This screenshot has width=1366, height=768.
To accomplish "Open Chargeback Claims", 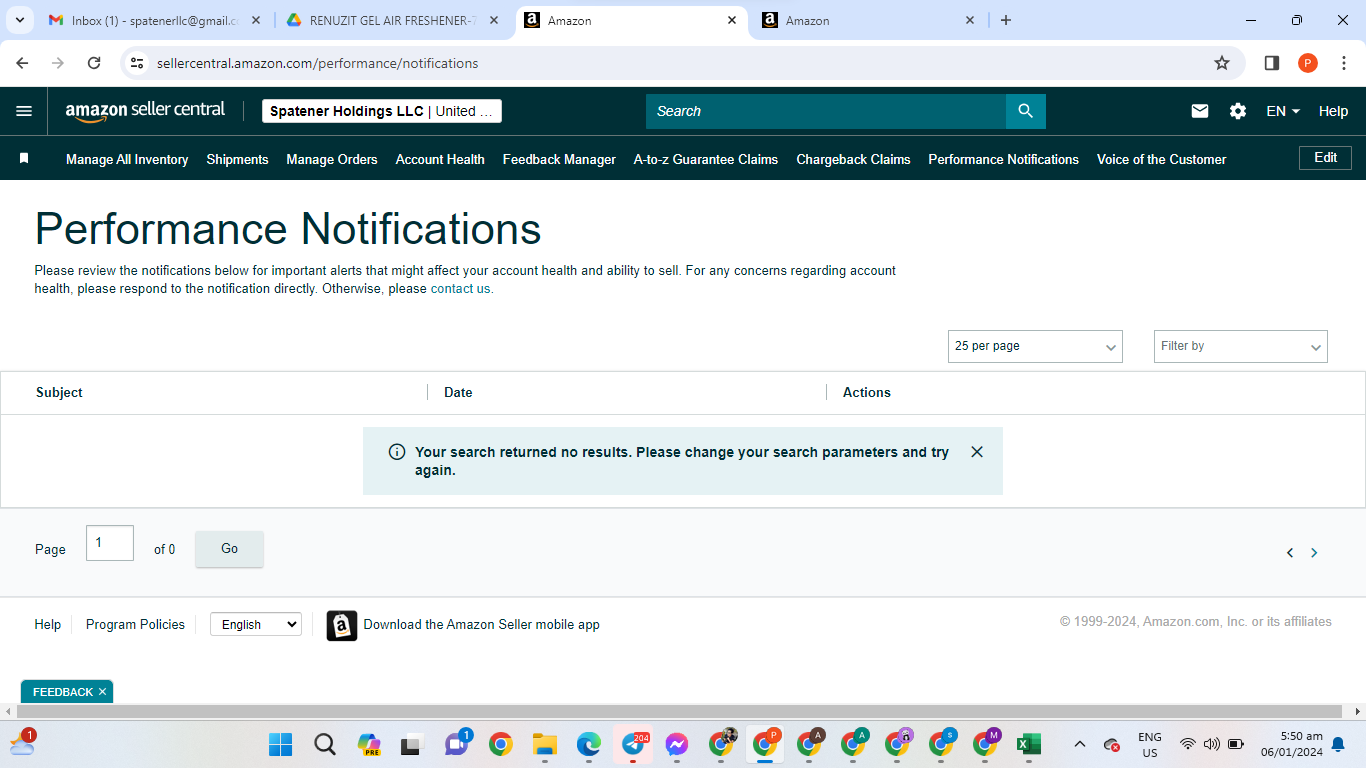I will (x=853, y=159).
